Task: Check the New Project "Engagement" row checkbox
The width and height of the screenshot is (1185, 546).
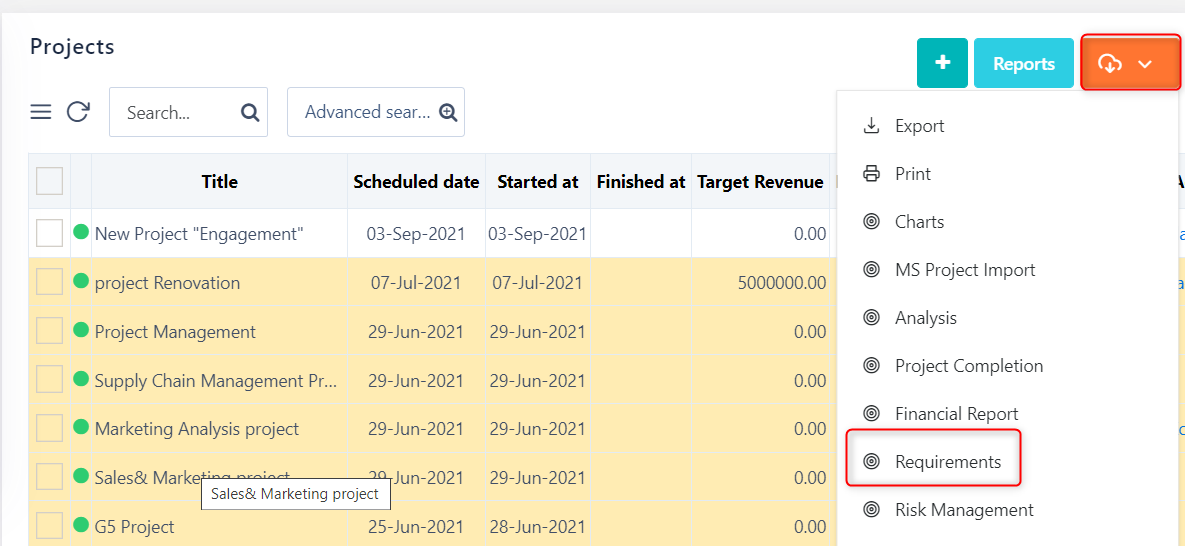Action: pos(50,233)
